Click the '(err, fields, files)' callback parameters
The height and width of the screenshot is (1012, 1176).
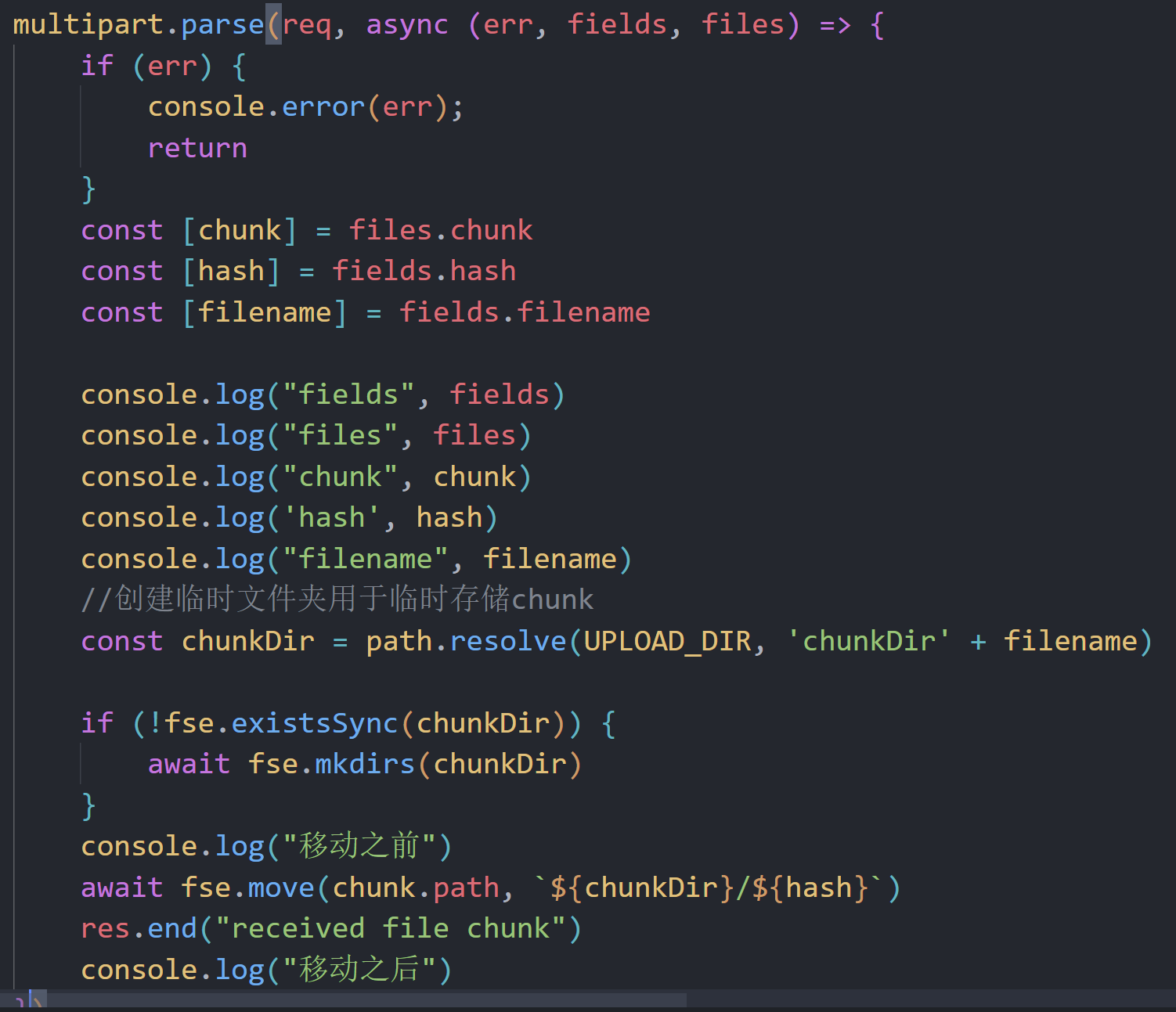pyautogui.click(x=633, y=24)
